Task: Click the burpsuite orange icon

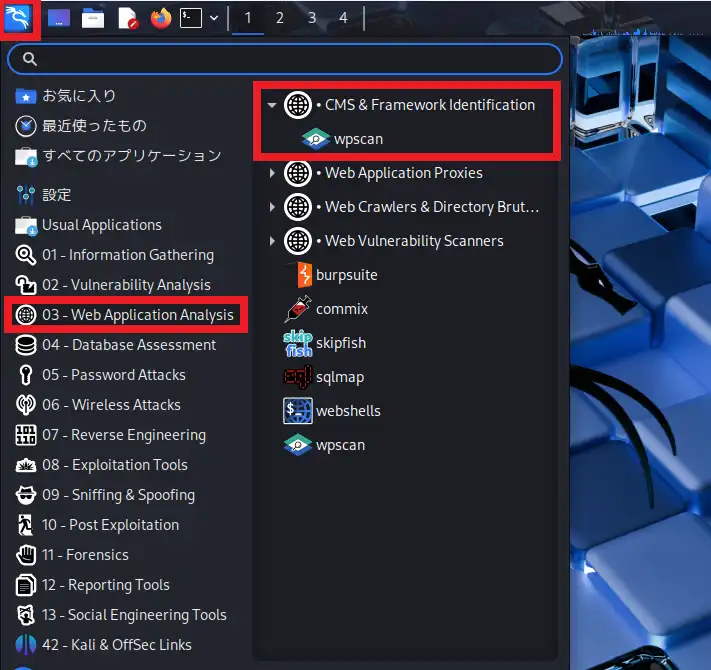Action: tap(304, 275)
